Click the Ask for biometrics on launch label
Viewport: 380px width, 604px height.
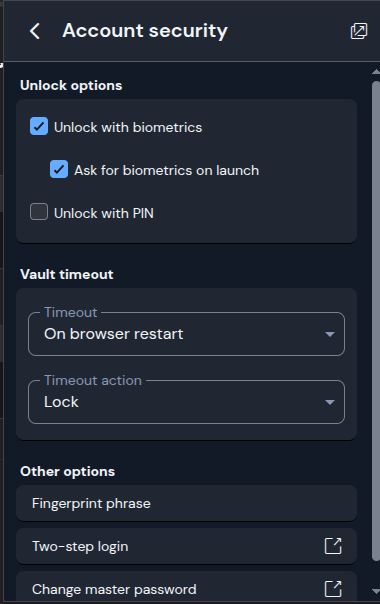(x=166, y=170)
